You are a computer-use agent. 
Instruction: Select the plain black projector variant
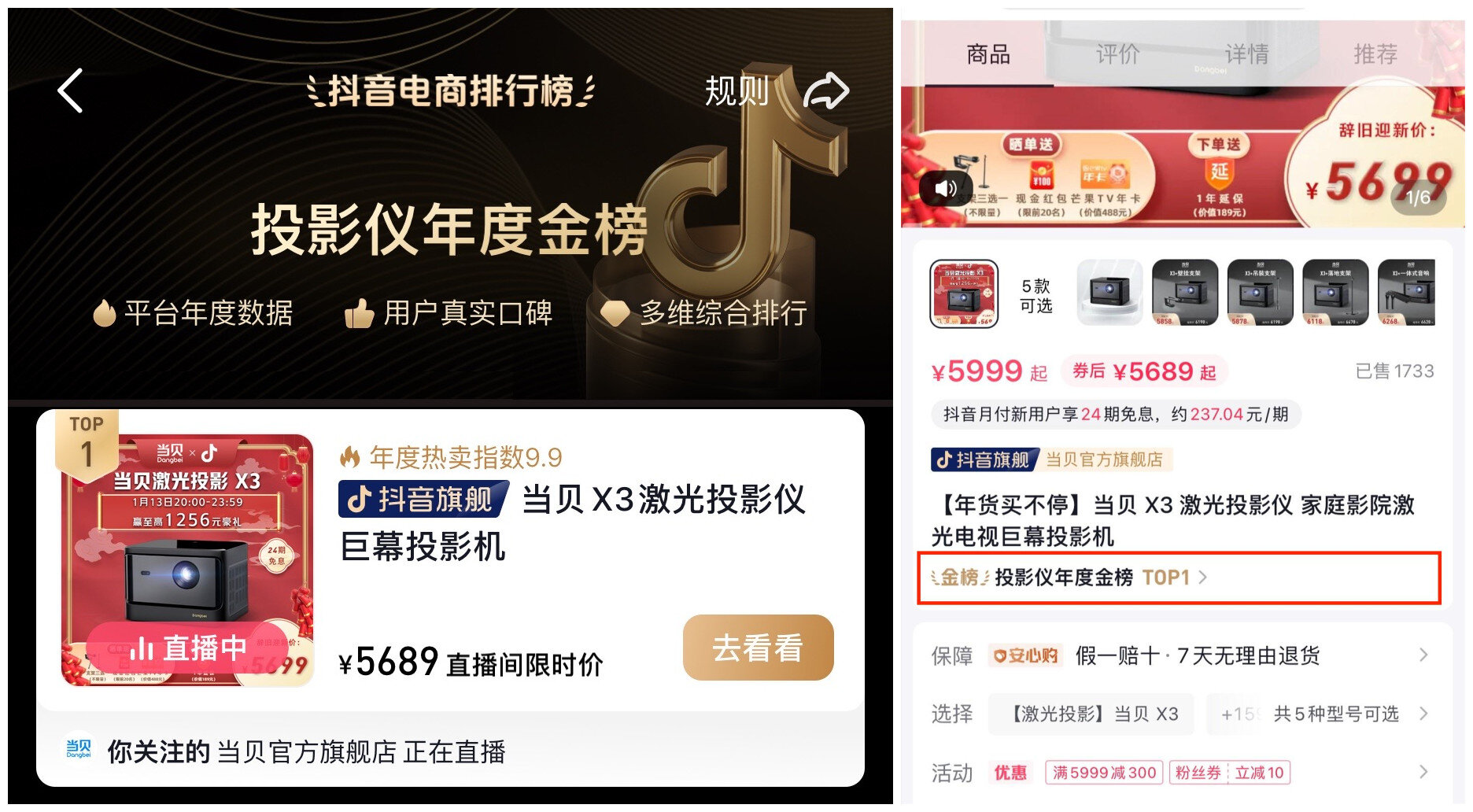pos(1109,293)
